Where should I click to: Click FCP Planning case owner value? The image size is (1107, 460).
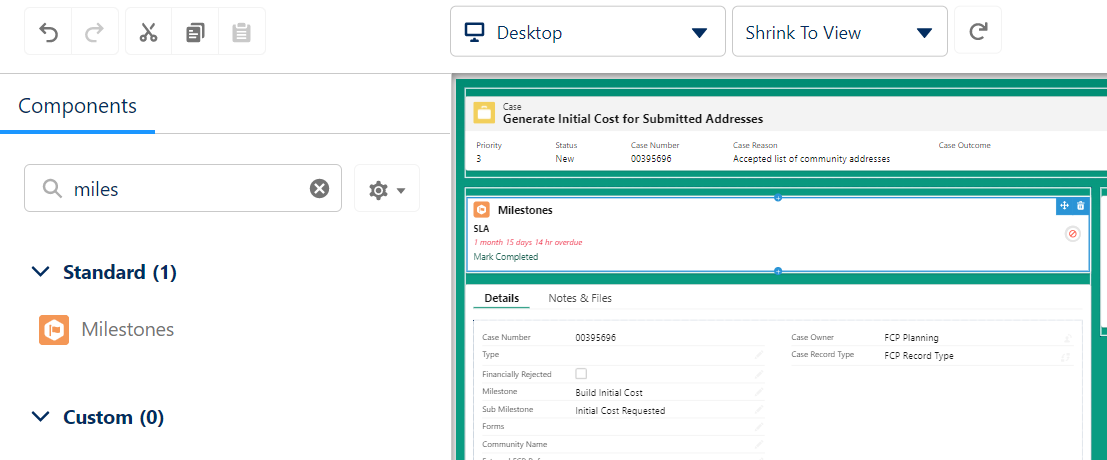pyautogui.click(x=911, y=338)
